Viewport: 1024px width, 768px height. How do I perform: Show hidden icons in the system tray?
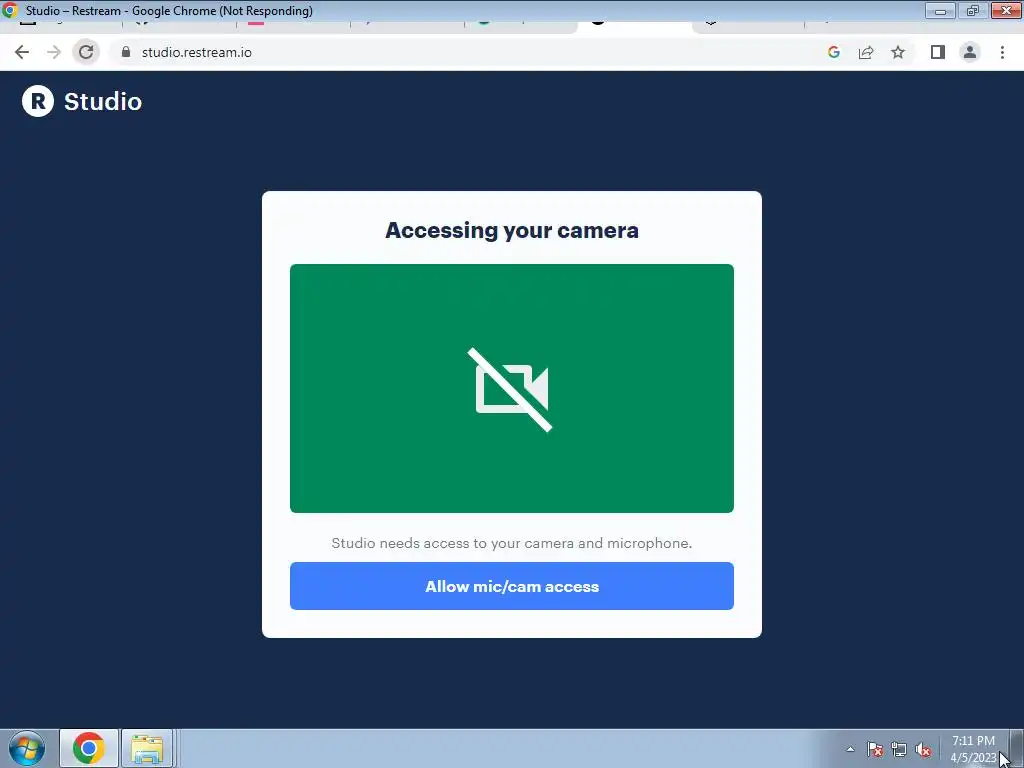850,749
